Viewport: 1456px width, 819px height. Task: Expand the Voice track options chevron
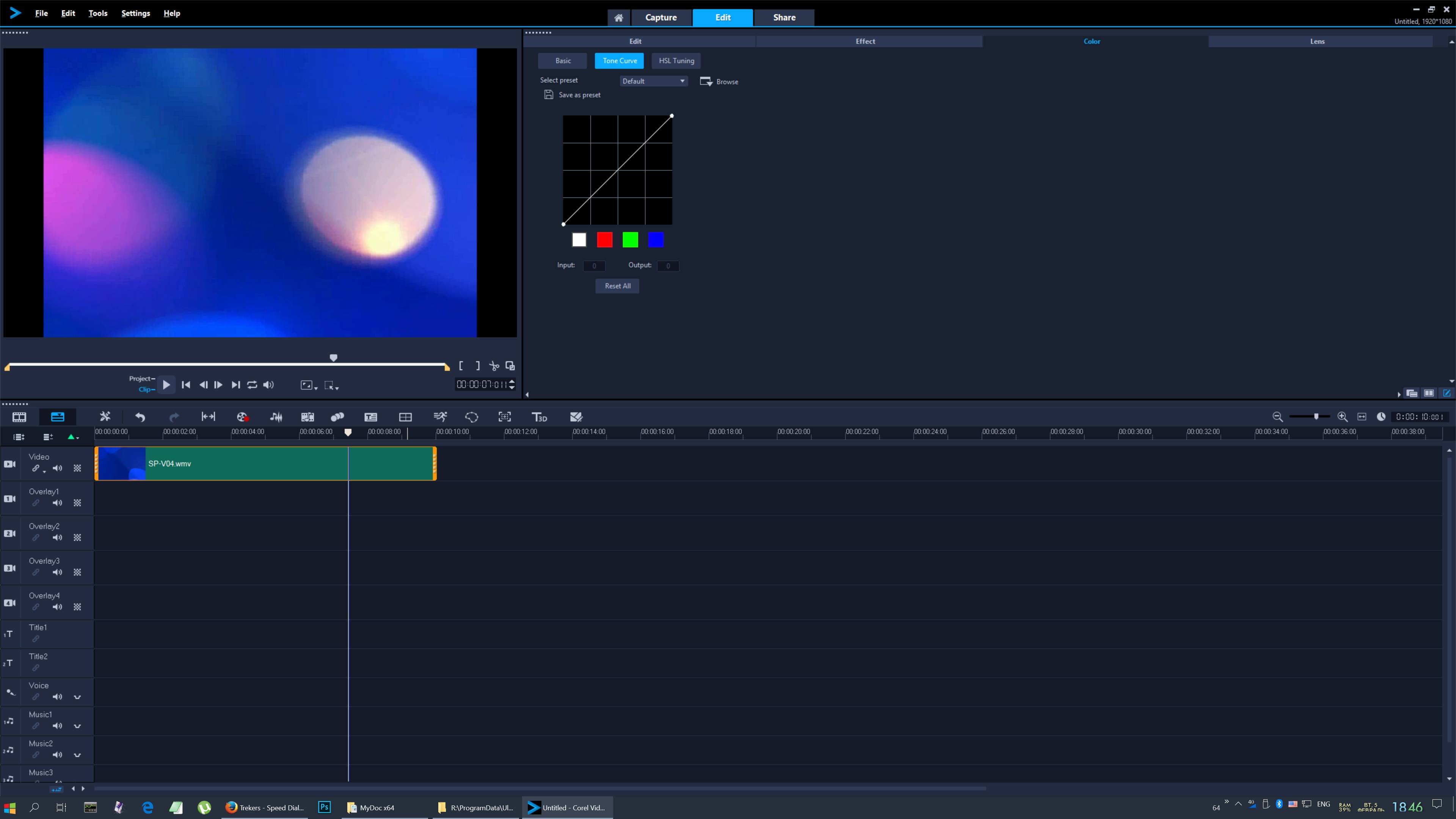click(77, 697)
